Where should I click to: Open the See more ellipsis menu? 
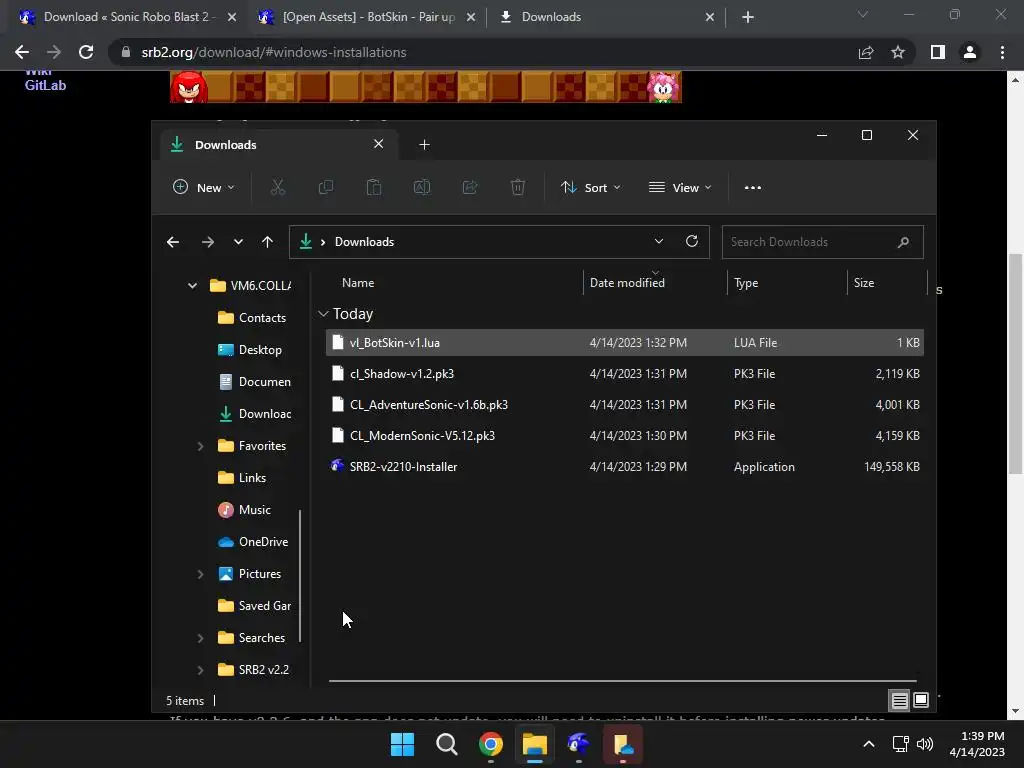click(752, 187)
